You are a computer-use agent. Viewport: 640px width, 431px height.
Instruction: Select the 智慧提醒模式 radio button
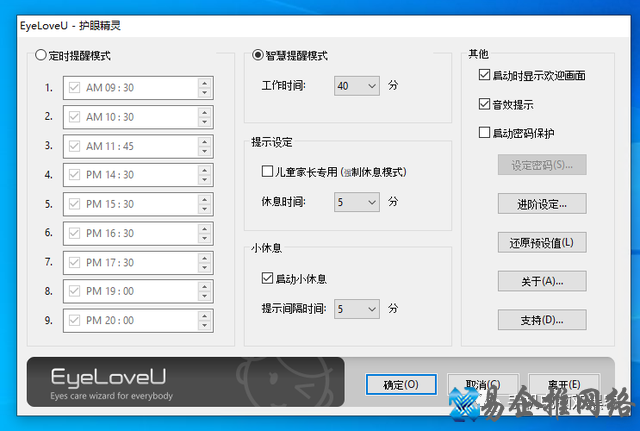(x=258, y=56)
